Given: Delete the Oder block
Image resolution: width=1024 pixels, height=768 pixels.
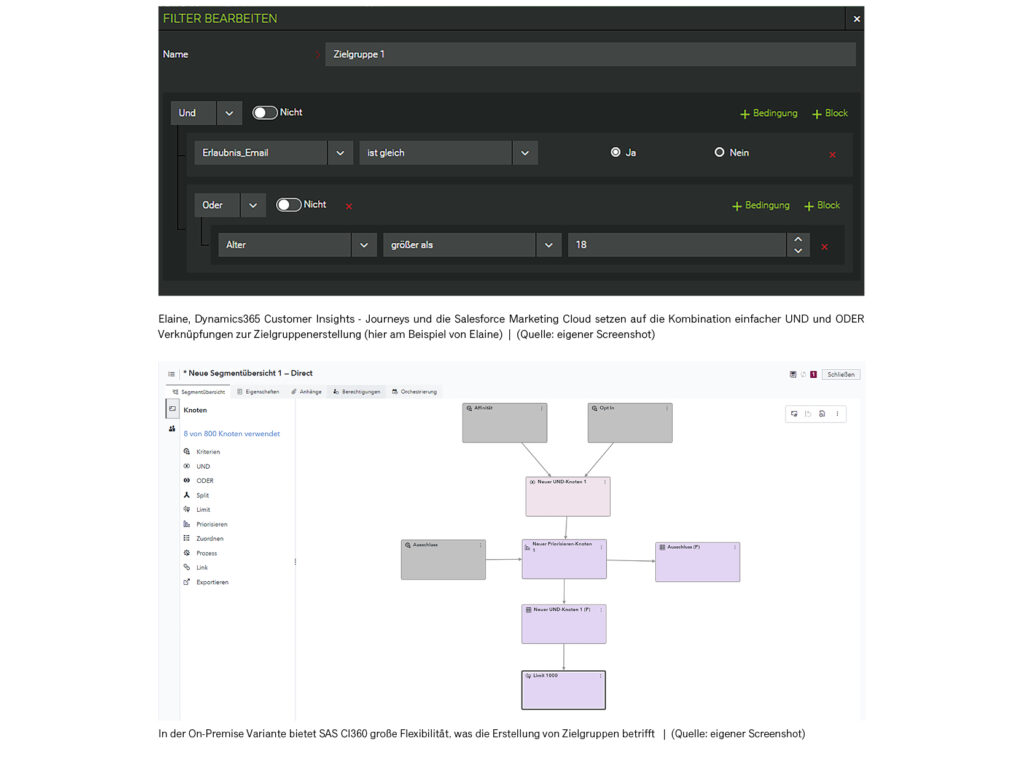Looking at the screenshot, I should (349, 206).
